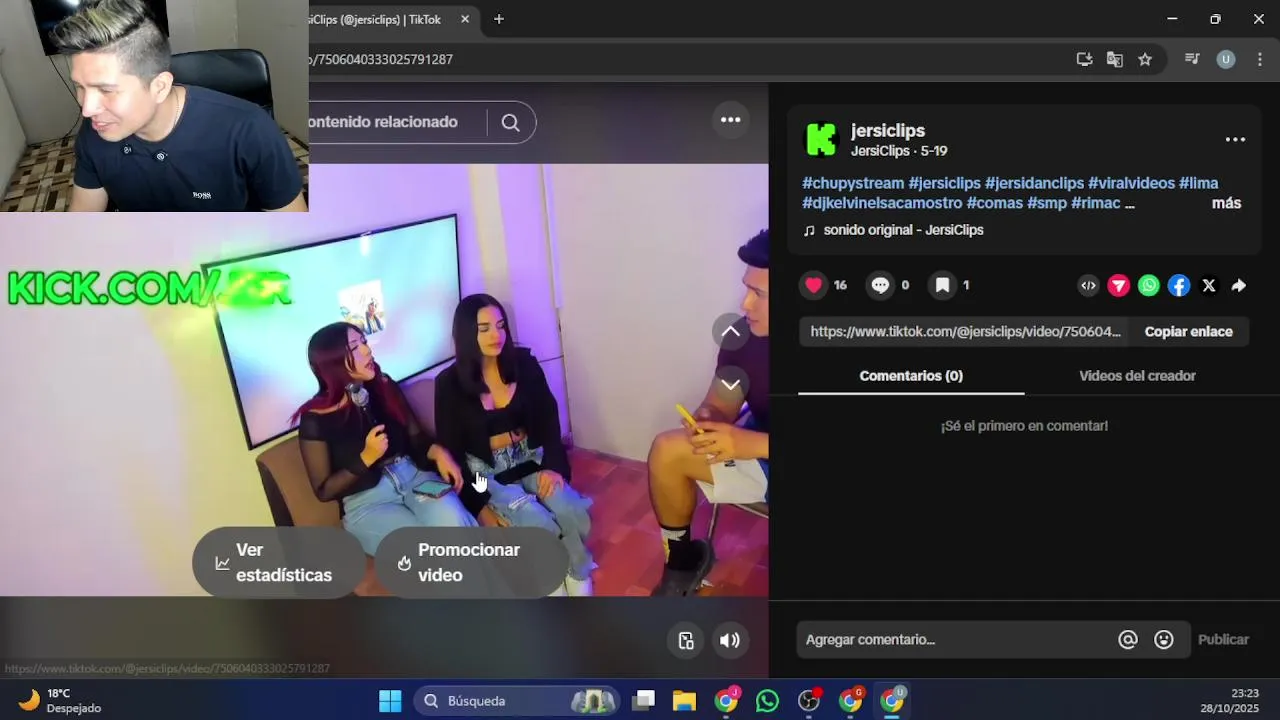The image size is (1280, 720).
Task: Open the jersiclips profile avatar
Action: (821, 140)
